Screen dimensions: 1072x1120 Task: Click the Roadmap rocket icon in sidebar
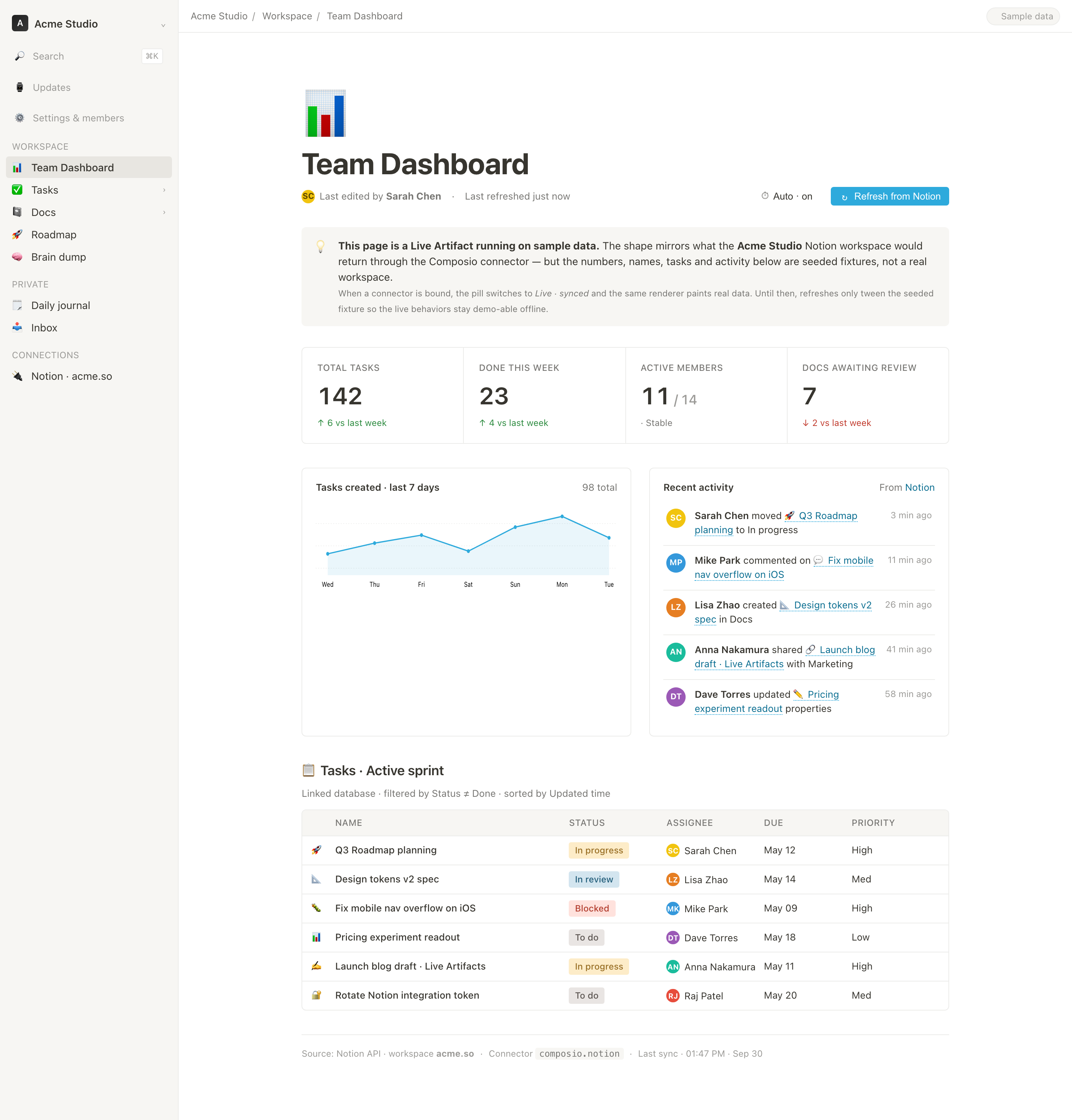coord(18,234)
